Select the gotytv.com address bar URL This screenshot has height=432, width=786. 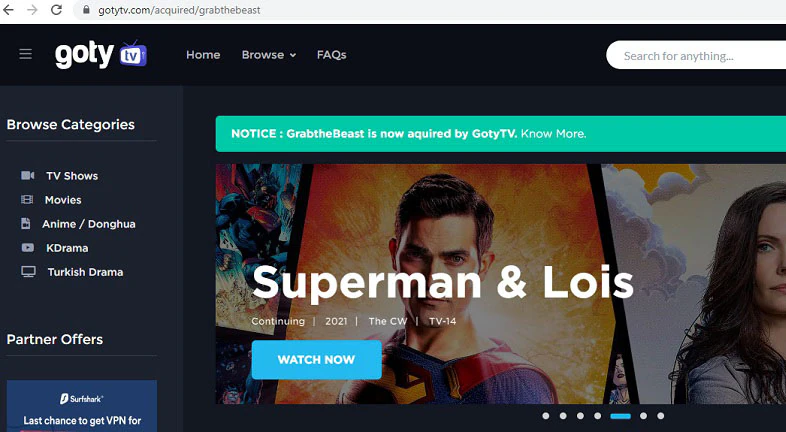coord(179,10)
